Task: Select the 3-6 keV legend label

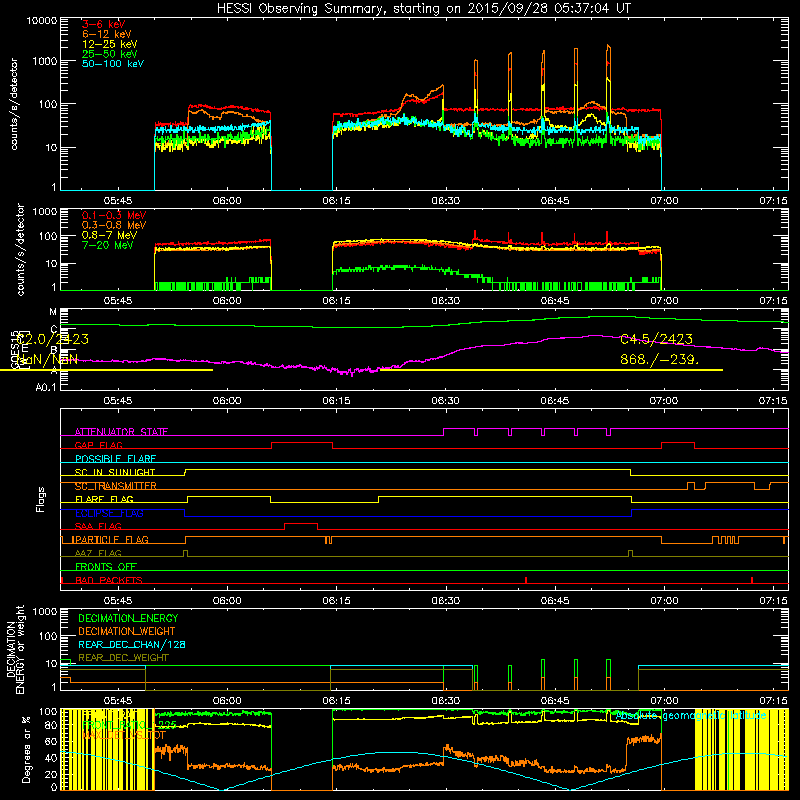Action: point(103,24)
